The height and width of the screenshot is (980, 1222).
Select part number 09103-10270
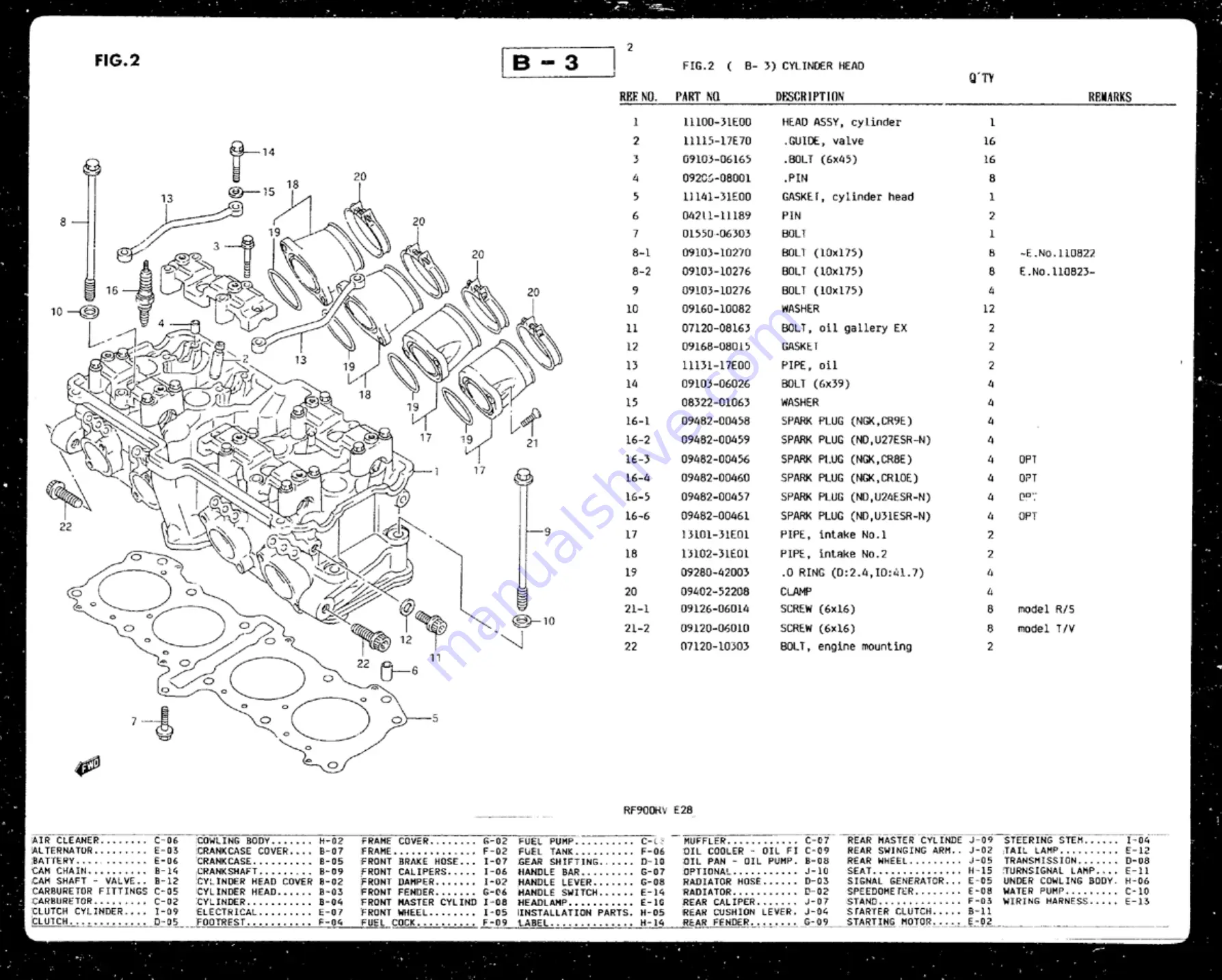(x=717, y=253)
